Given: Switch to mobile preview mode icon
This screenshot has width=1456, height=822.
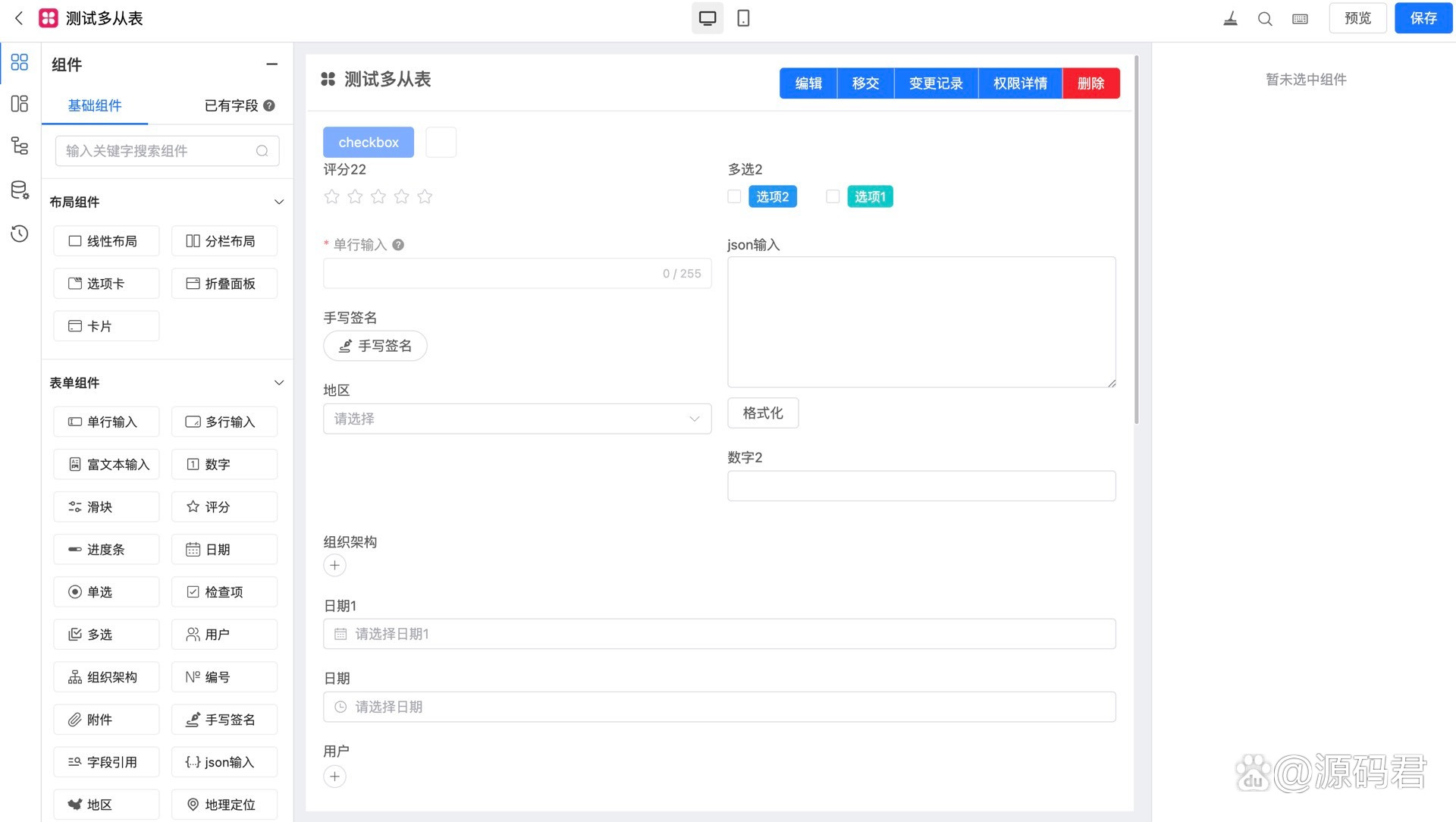Looking at the screenshot, I should (x=744, y=18).
